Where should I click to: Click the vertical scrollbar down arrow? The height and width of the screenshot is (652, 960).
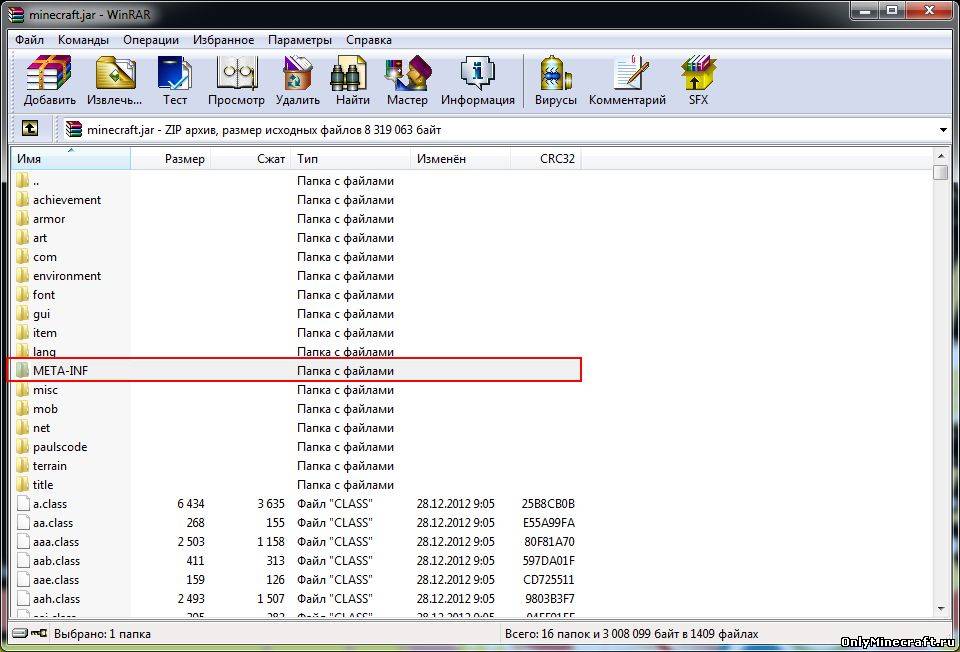point(940,607)
